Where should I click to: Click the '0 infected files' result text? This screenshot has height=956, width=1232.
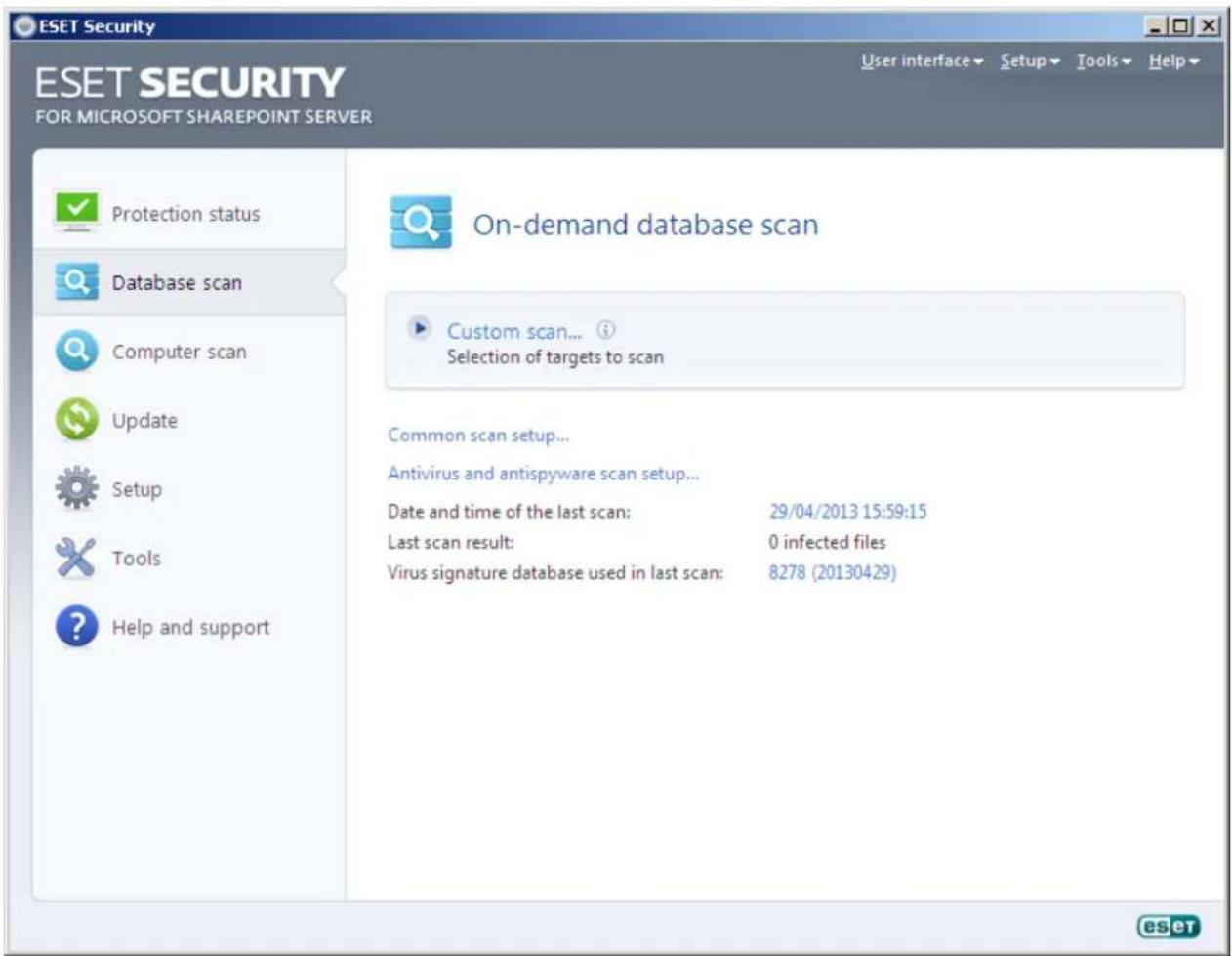tap(827, 542)
